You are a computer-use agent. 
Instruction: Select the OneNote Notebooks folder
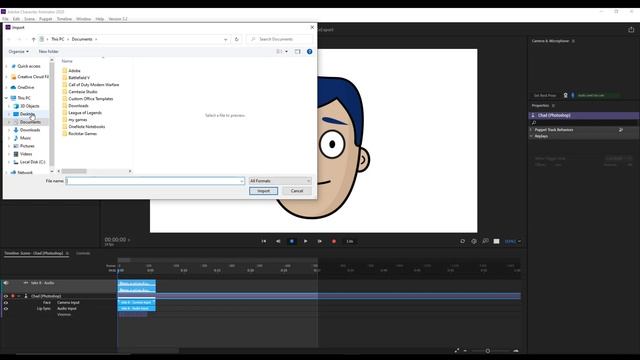pos(87,127)
